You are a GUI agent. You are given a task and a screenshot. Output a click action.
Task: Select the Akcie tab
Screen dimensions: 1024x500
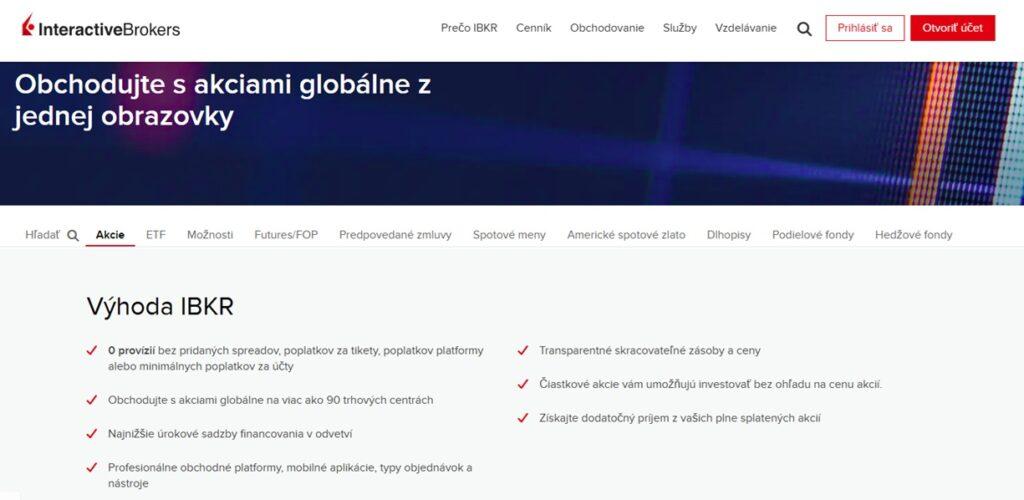[110, 235]
